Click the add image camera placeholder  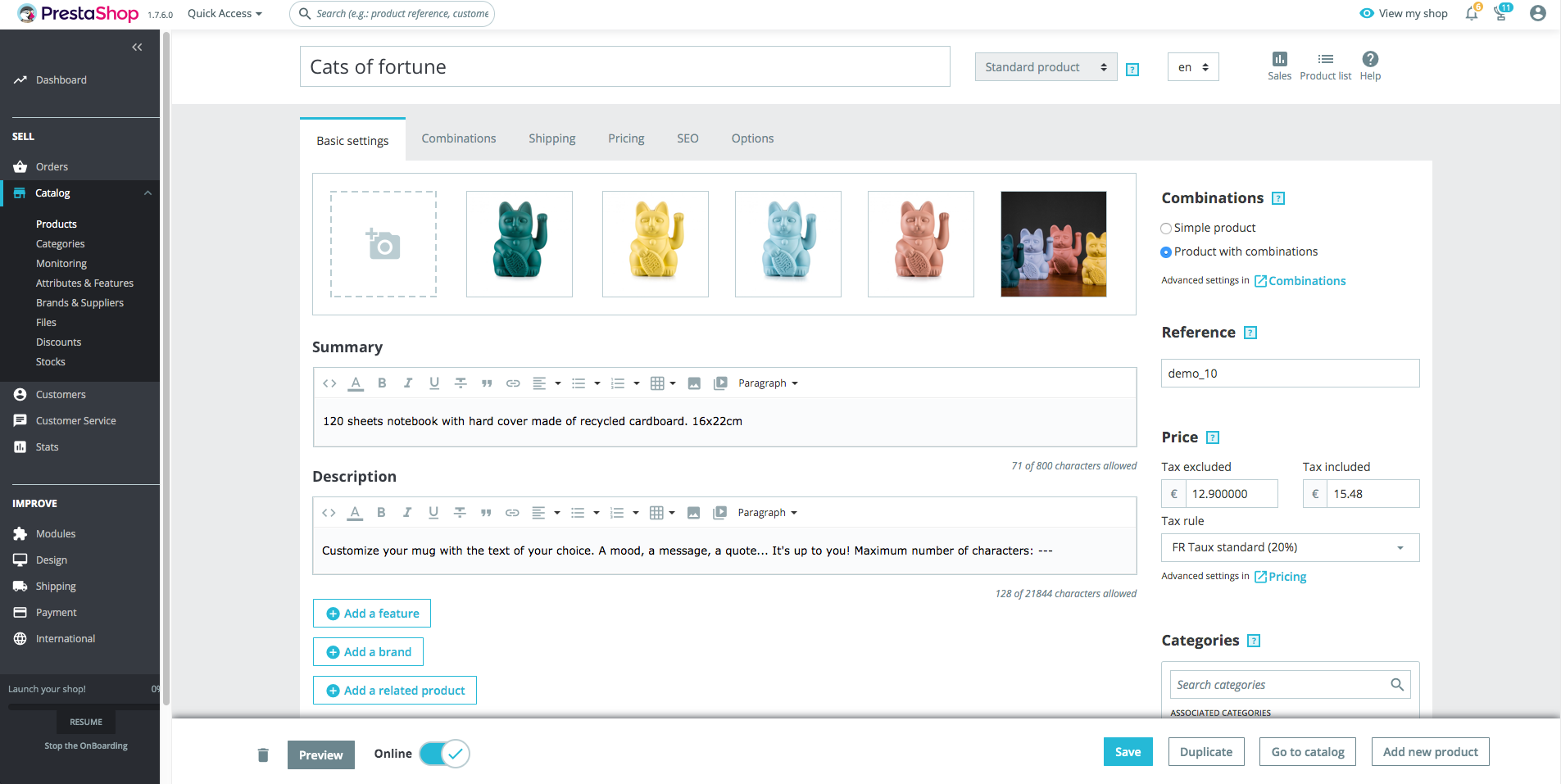(x=383, y=244)
